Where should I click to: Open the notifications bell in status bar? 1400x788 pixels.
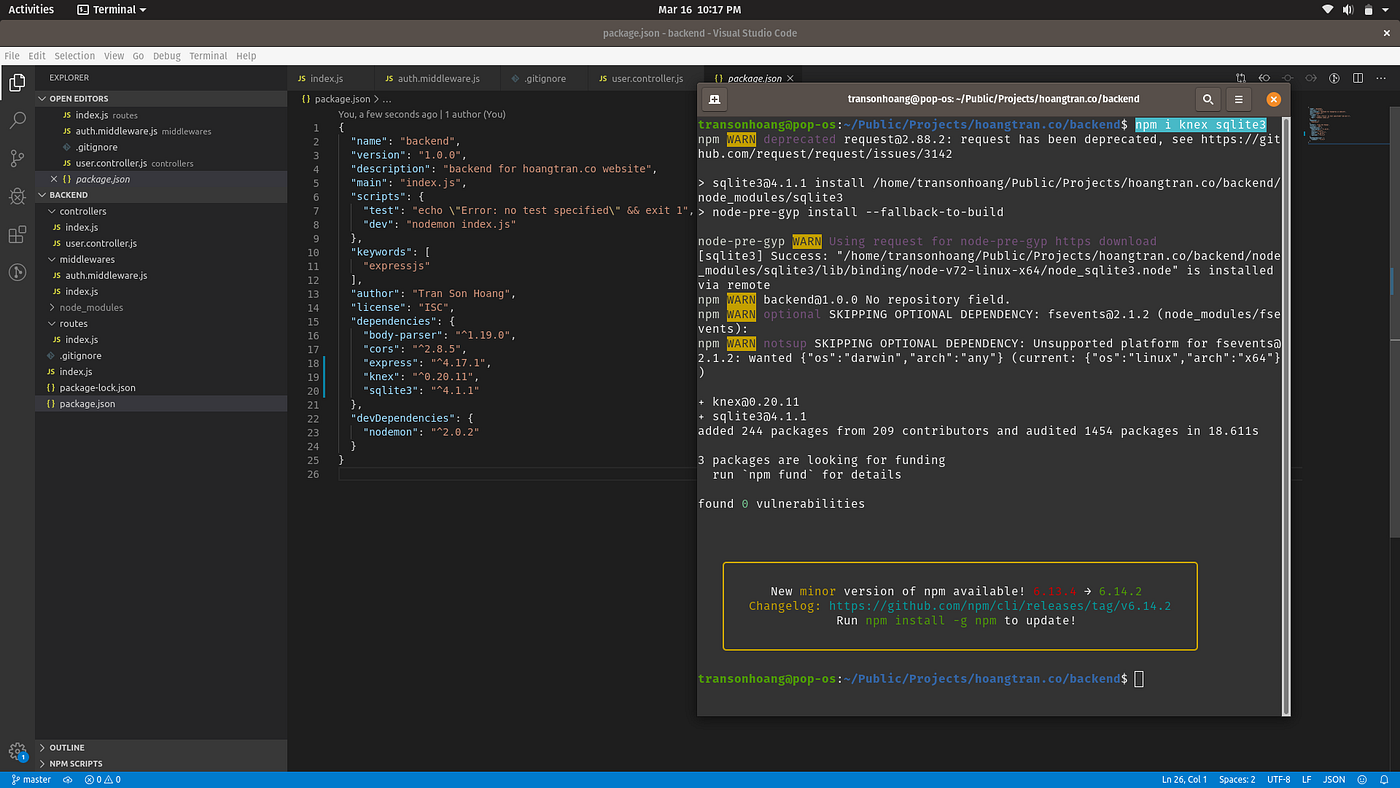(1384, 779)
